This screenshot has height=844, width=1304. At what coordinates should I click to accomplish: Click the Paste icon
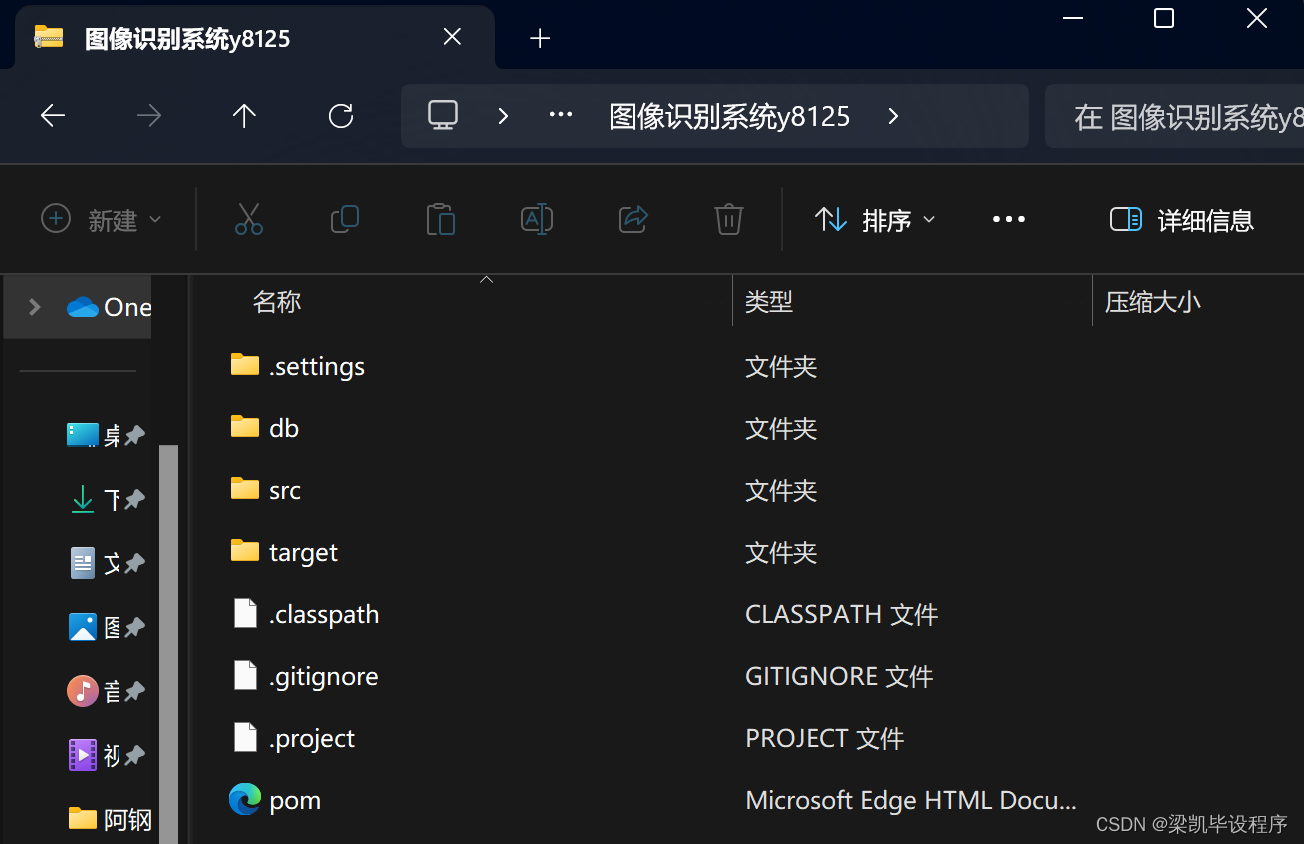pos(440,219)
